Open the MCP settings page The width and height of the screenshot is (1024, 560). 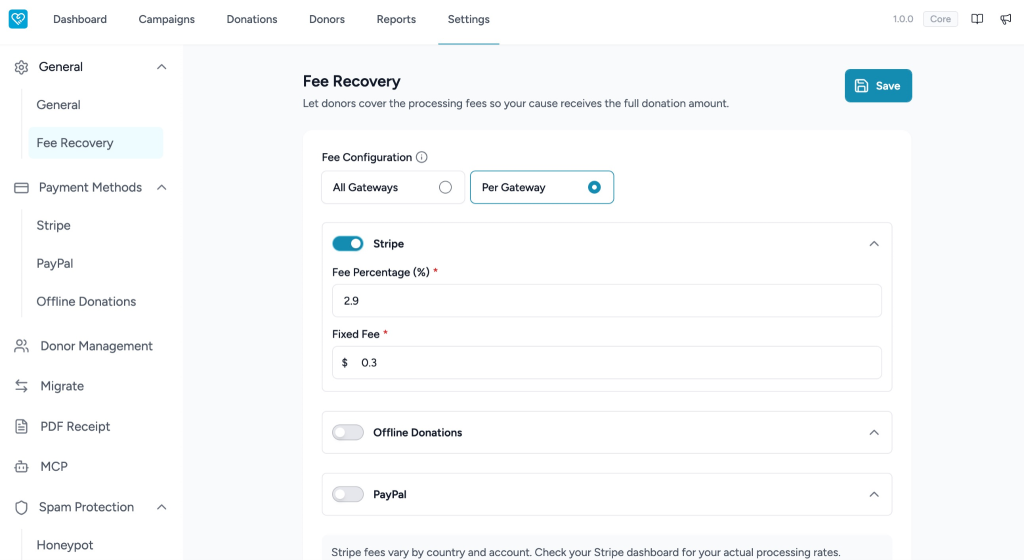[54, 467]
